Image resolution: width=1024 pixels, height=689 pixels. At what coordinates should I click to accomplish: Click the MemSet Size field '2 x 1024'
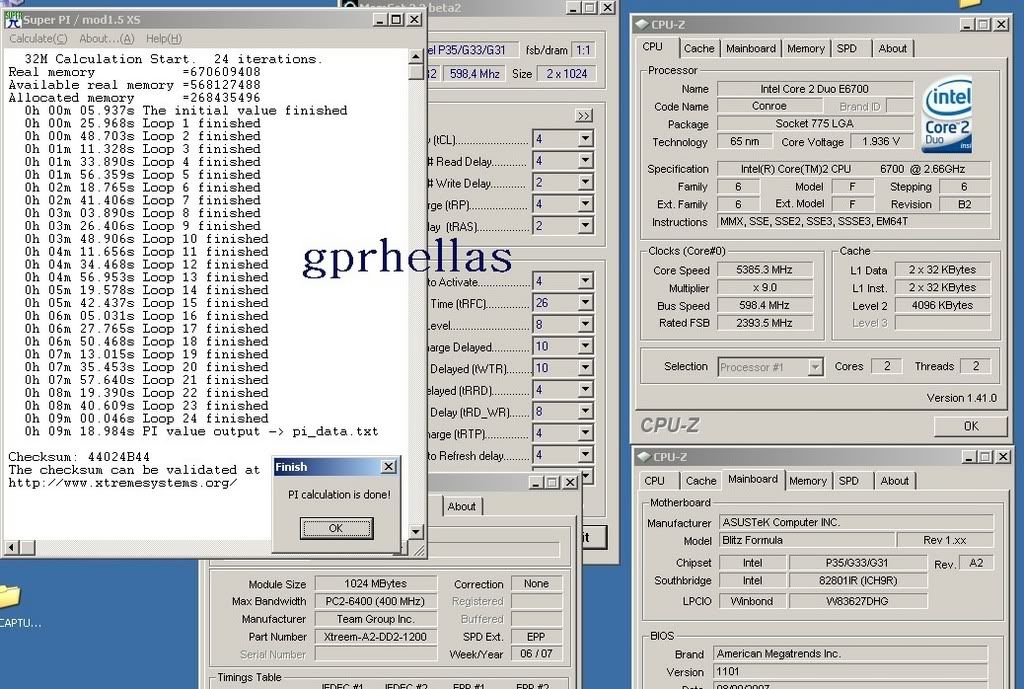click(x=567, y=74)
